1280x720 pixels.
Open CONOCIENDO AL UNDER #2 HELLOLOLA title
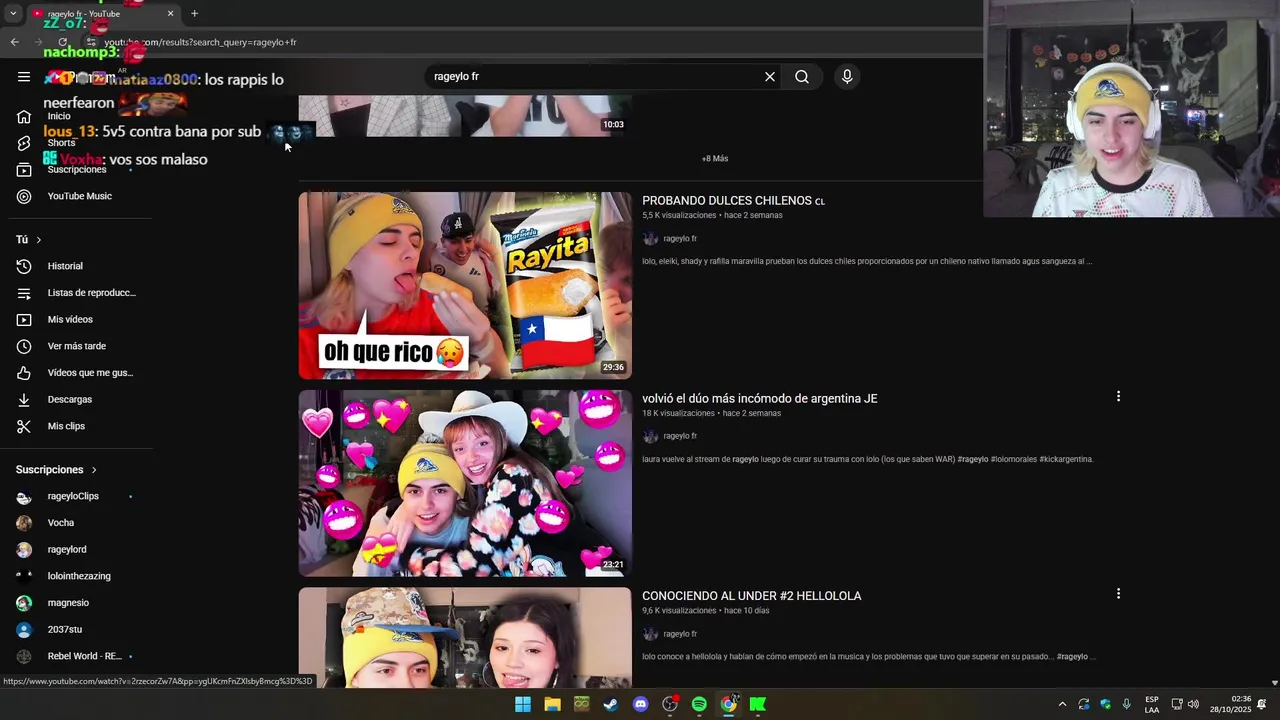coord(751,596)
